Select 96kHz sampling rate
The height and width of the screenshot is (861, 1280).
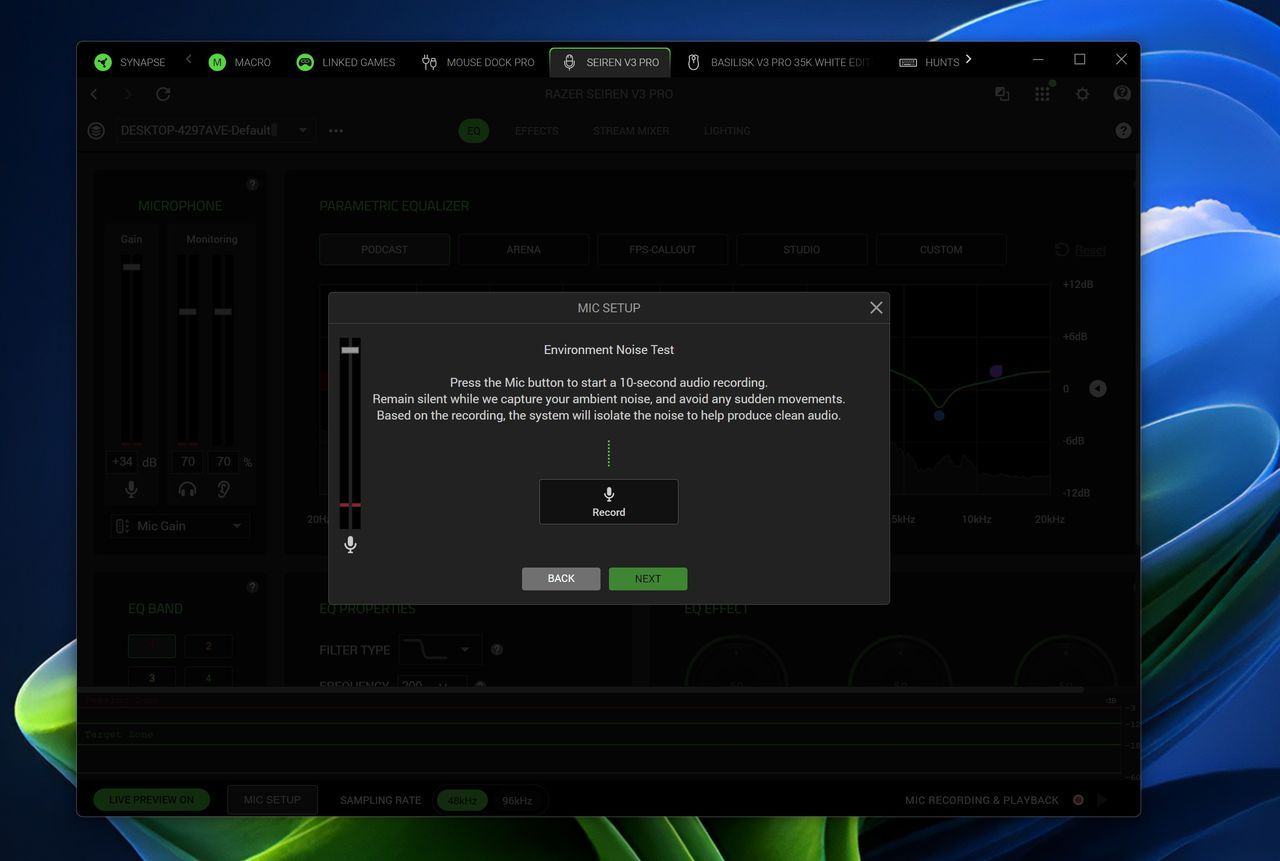coord(517,800)
